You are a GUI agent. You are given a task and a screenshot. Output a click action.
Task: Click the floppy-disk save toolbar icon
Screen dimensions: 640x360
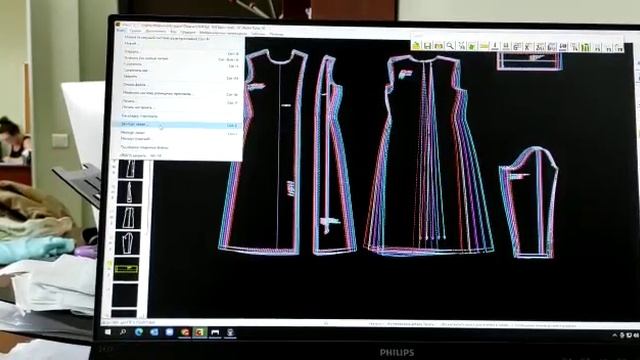point(427,46)
